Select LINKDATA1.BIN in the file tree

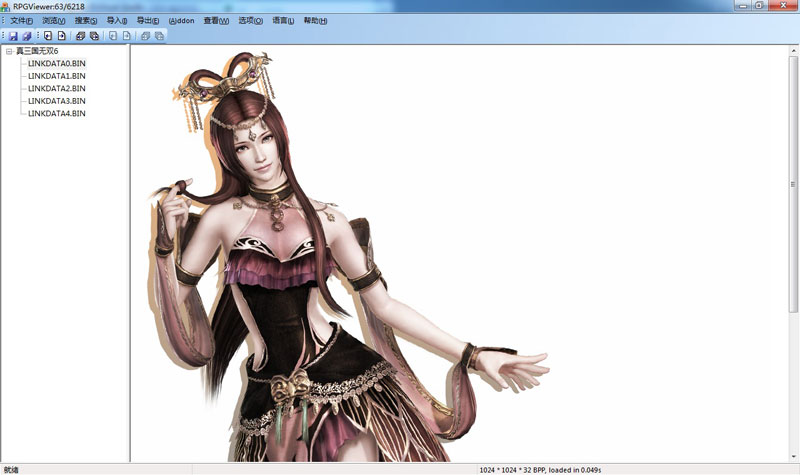coord(56,76)
